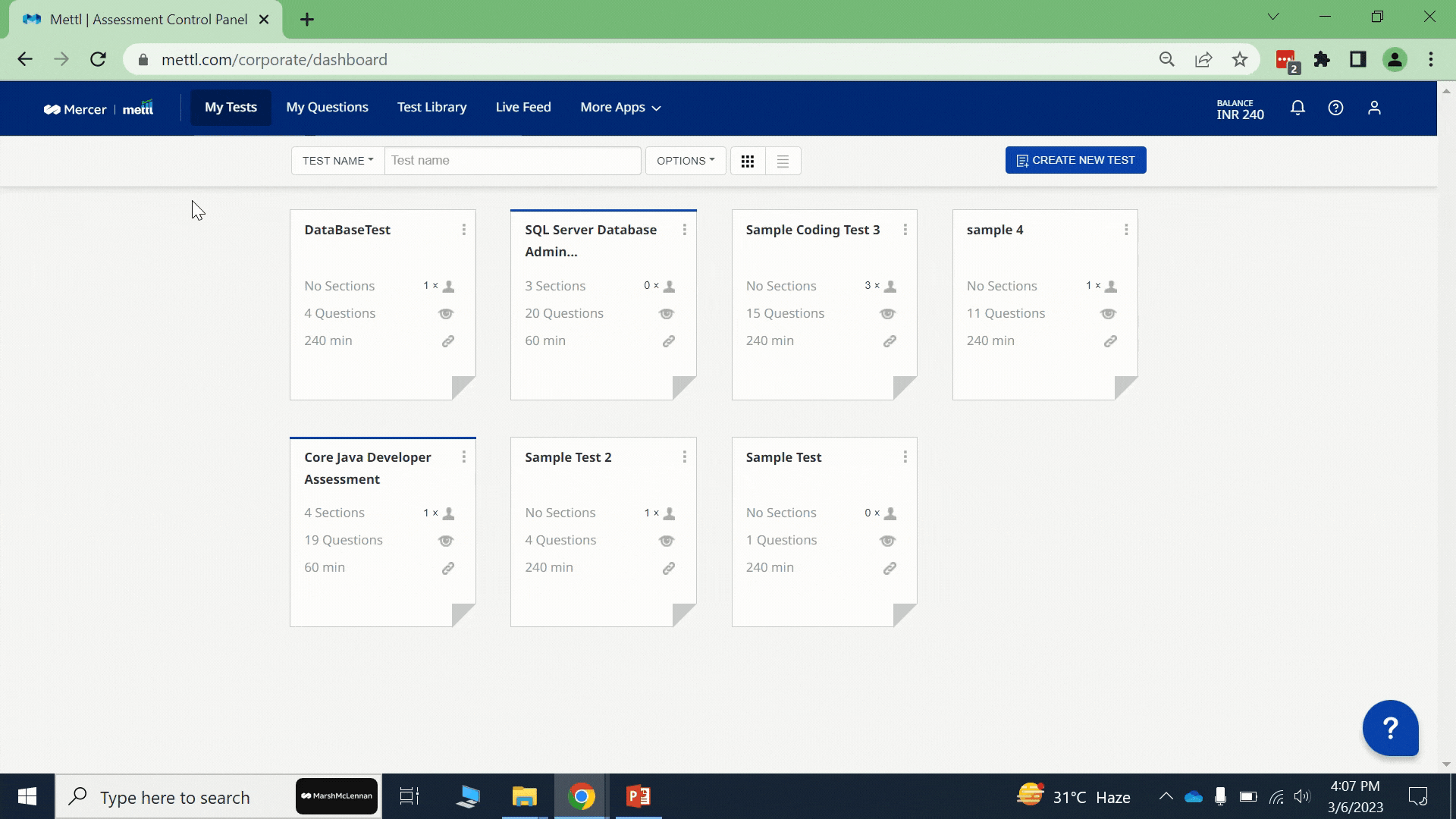Click the BALANCE INR 240 indicator

[x=1240, y=109]
